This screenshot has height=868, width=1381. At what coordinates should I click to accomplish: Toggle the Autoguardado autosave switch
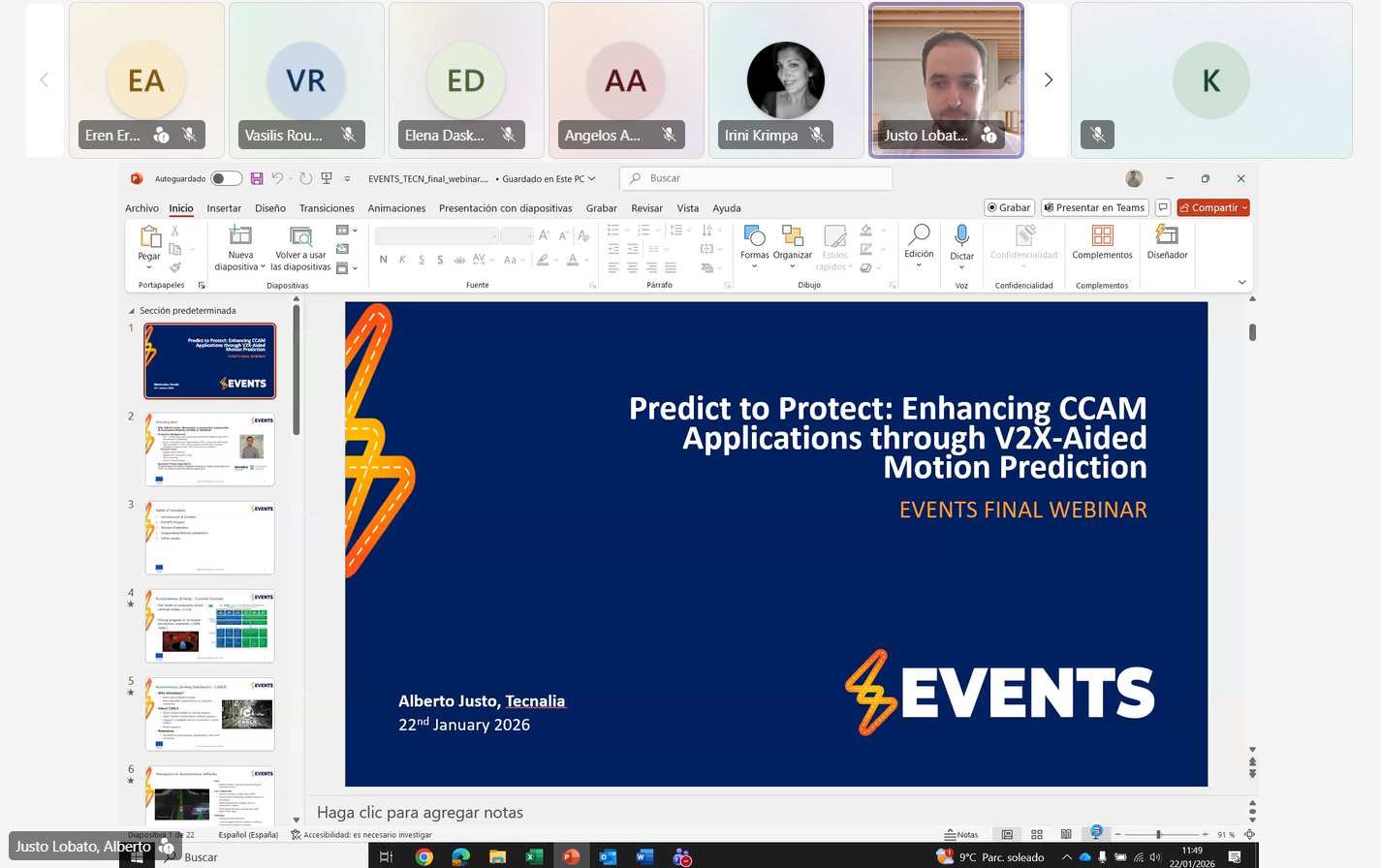point(227,178)
